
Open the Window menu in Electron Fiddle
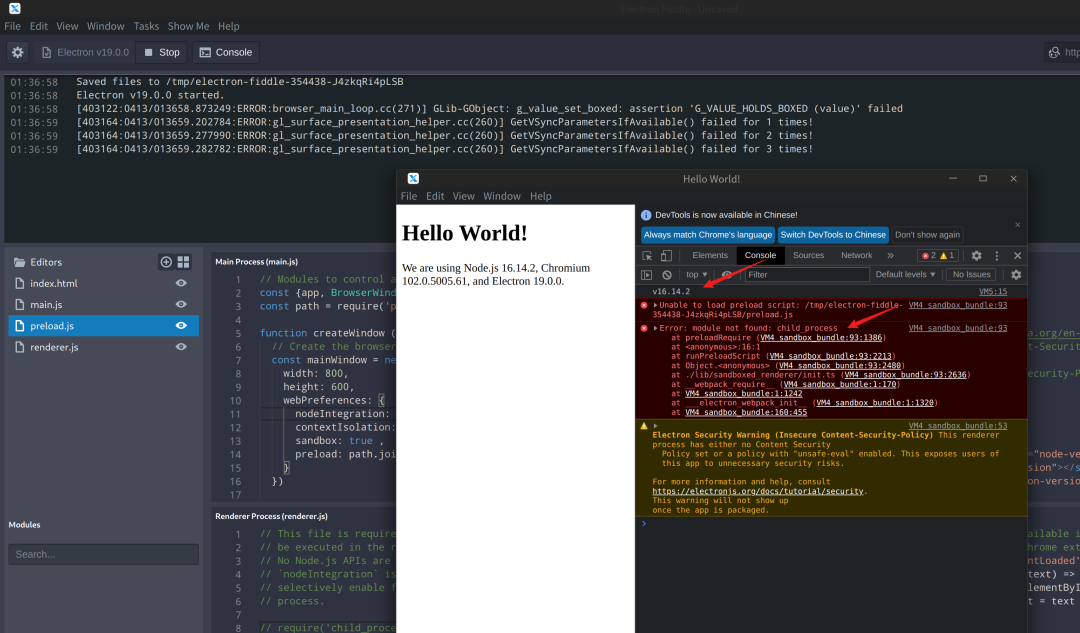(x=105, y=26)
